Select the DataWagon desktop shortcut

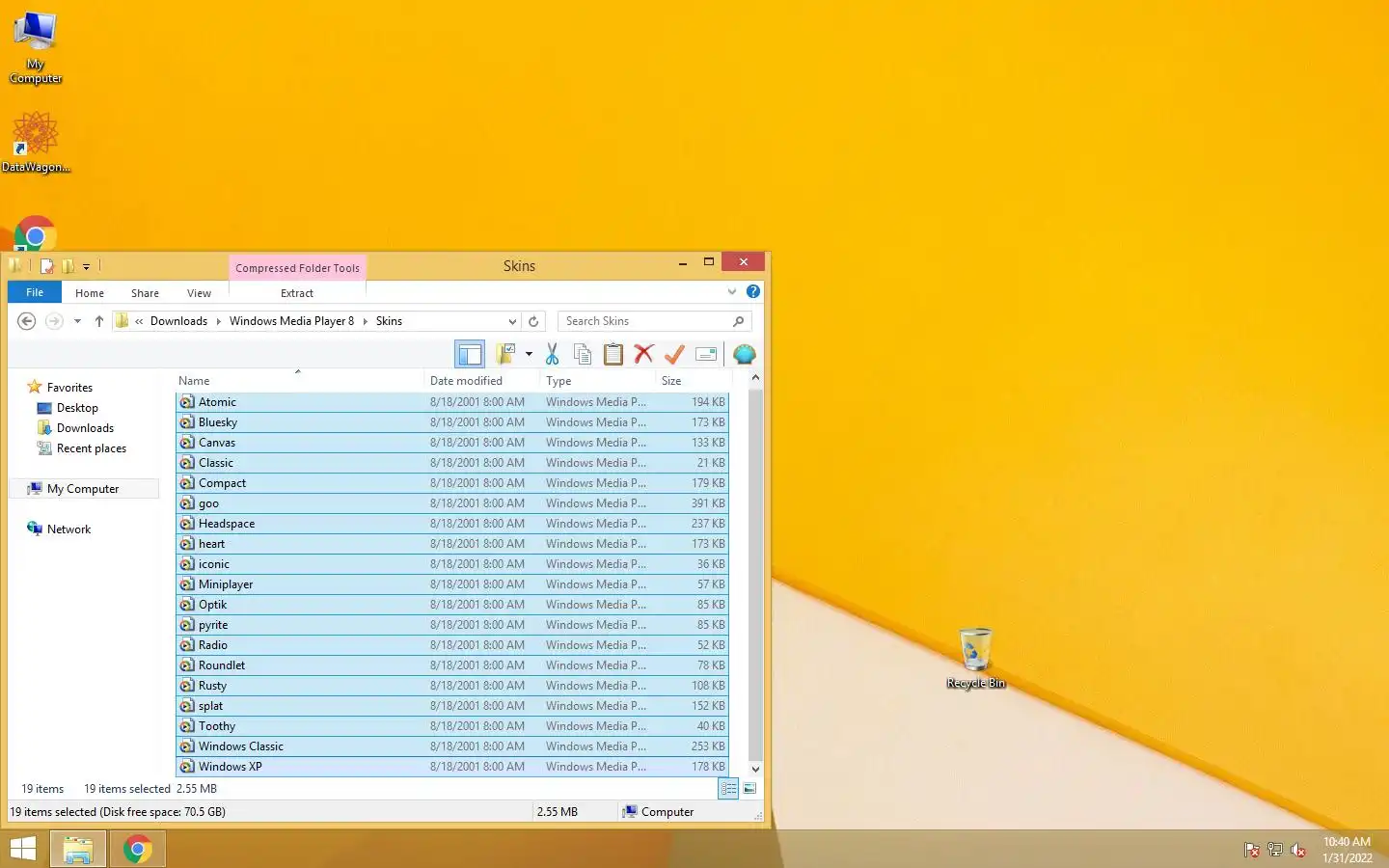(x=36, y=141)
